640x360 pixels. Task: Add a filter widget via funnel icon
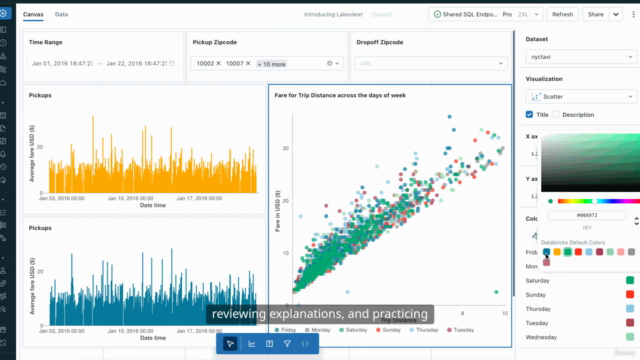tap(287, 344)
